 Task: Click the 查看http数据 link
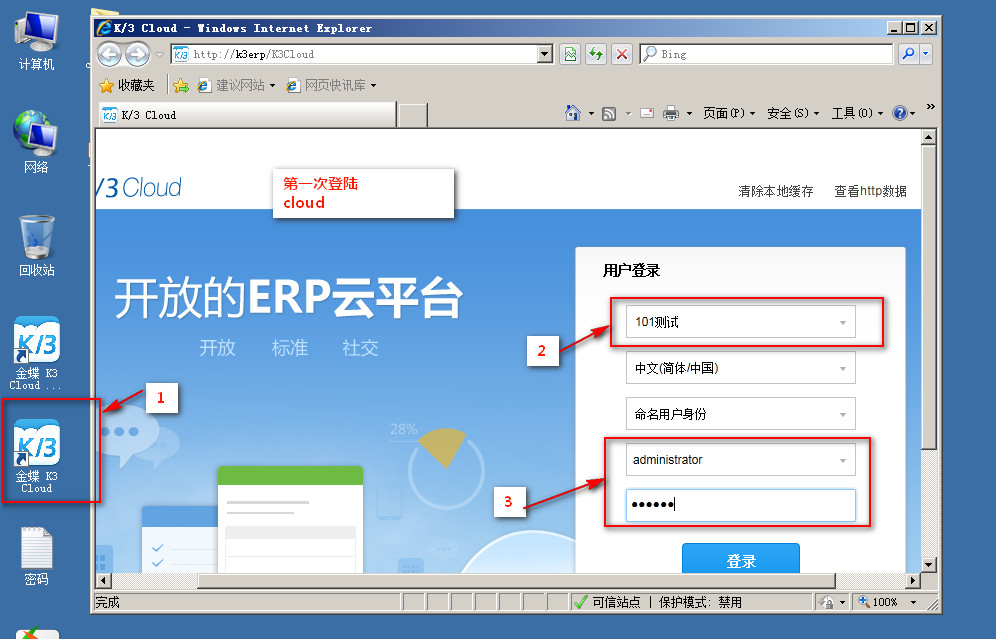tap(870, 191)
